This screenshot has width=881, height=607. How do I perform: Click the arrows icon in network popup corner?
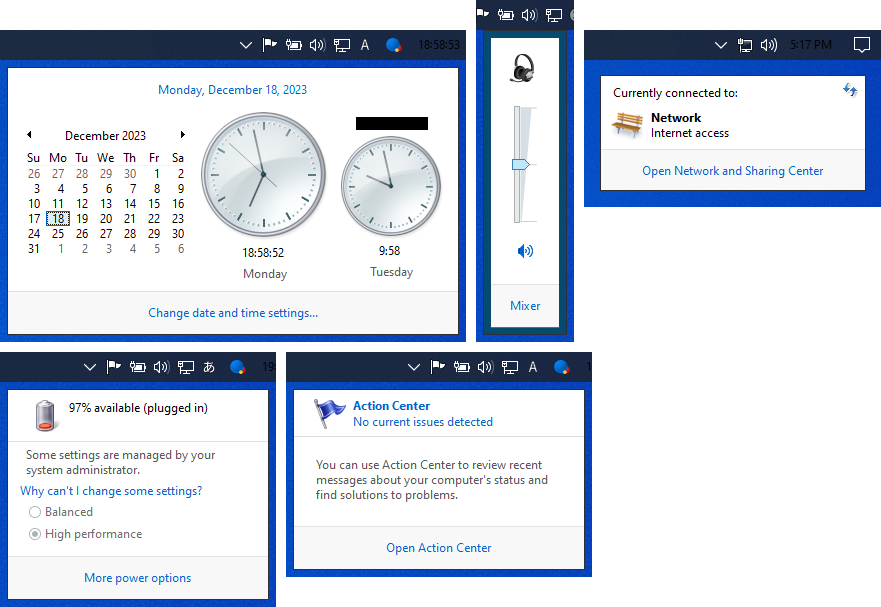[850, 90]
